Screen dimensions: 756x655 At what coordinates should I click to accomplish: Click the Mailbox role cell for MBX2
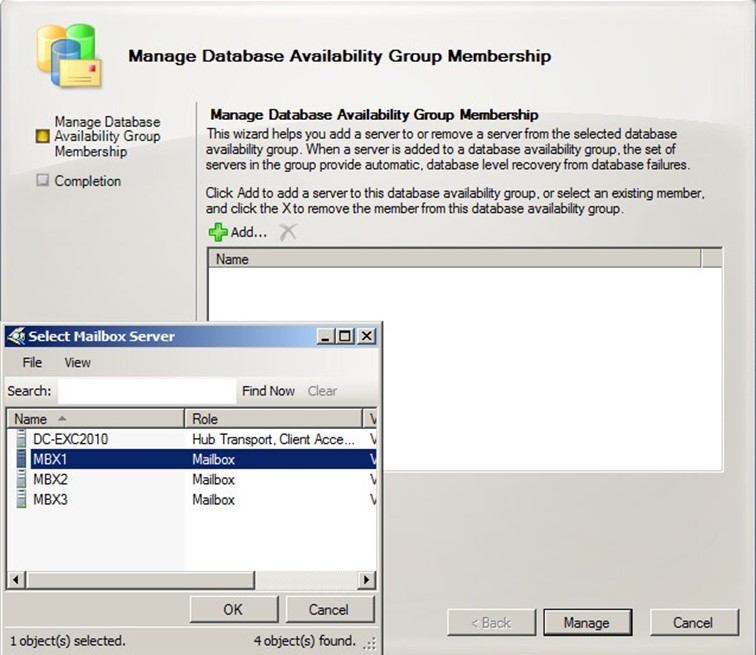tap(214, 479)
